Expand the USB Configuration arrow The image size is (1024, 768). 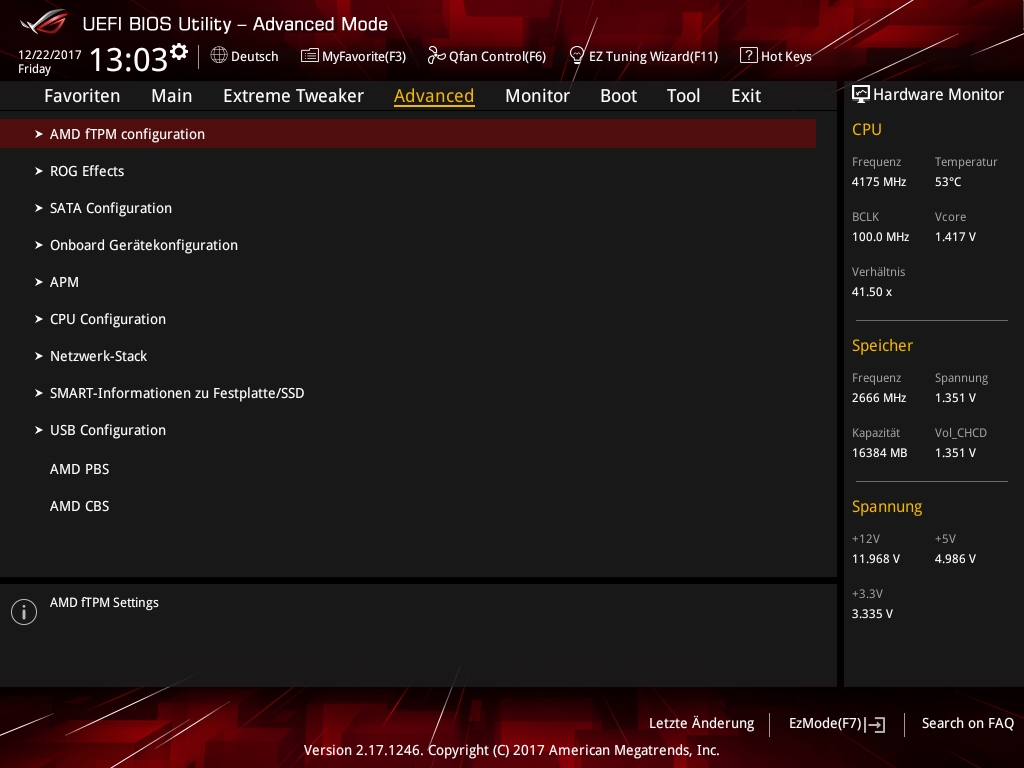click(39, 430)
